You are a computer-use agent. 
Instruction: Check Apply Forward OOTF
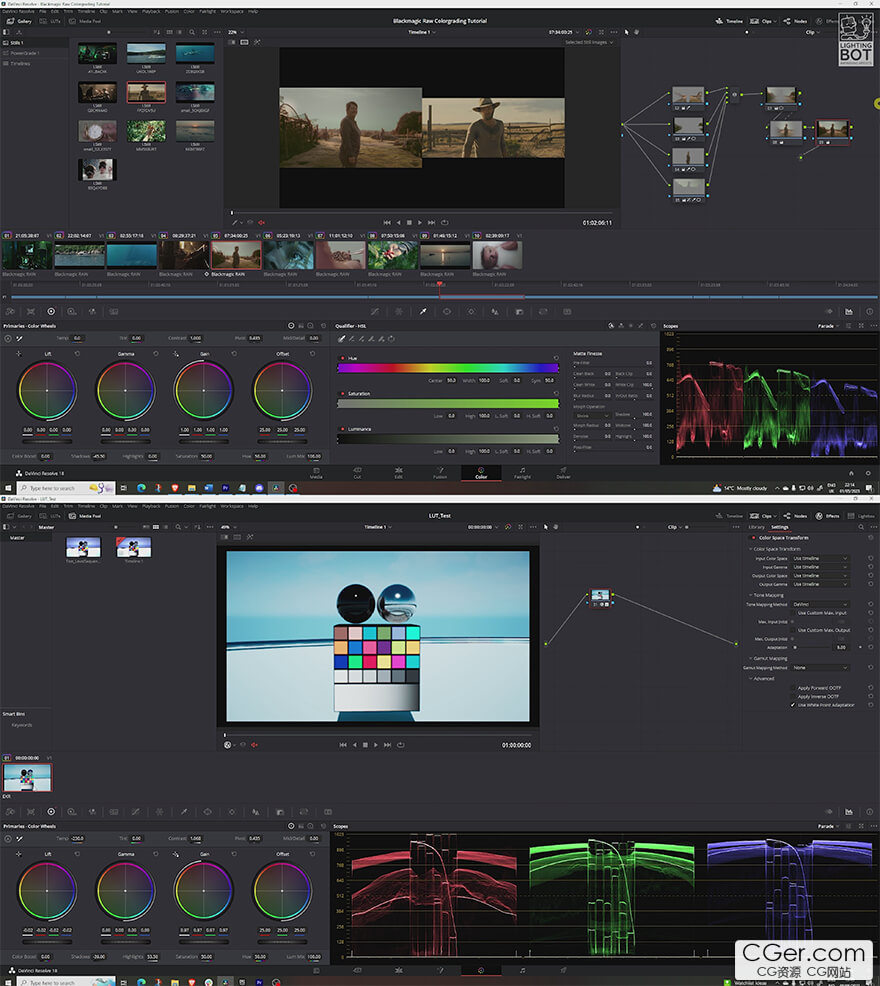793,688
